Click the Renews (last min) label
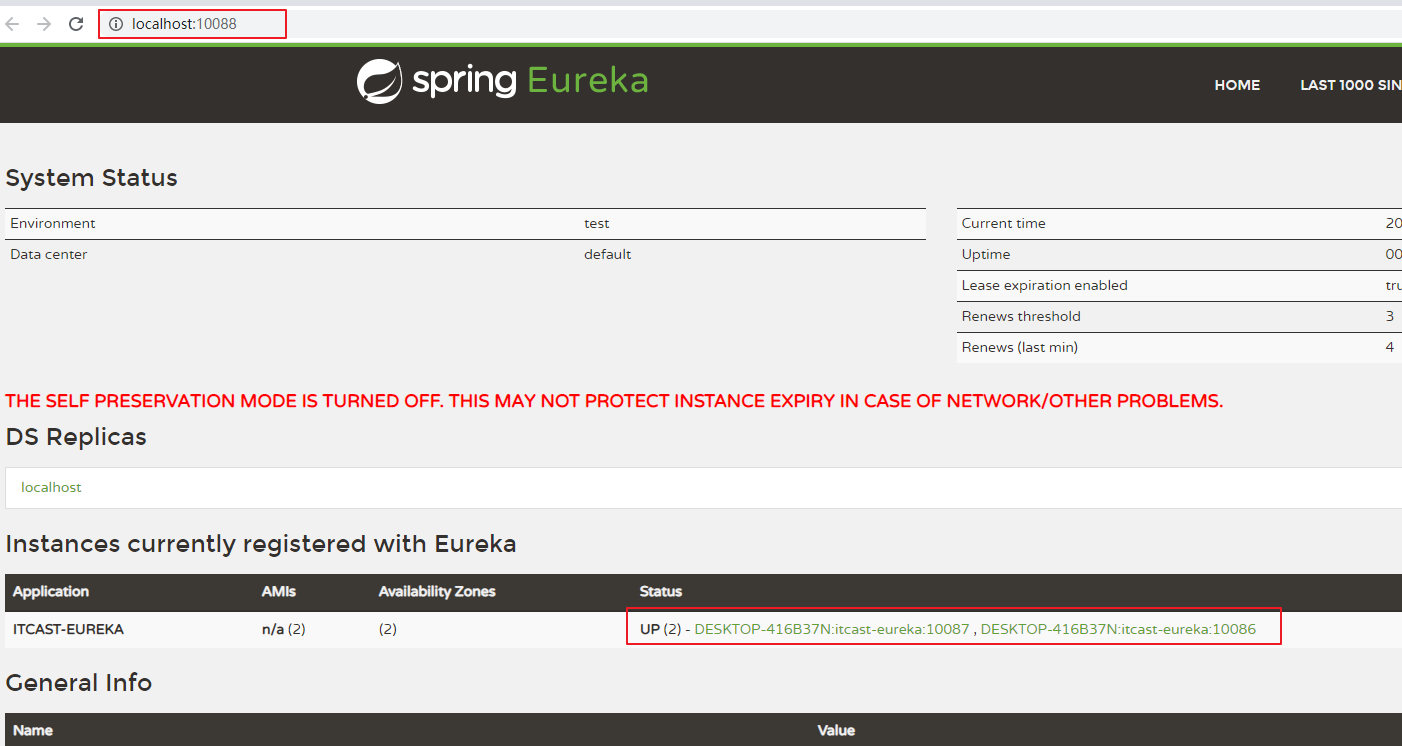Viewport: 1402px width, 746px height. tap(1020, 347)
